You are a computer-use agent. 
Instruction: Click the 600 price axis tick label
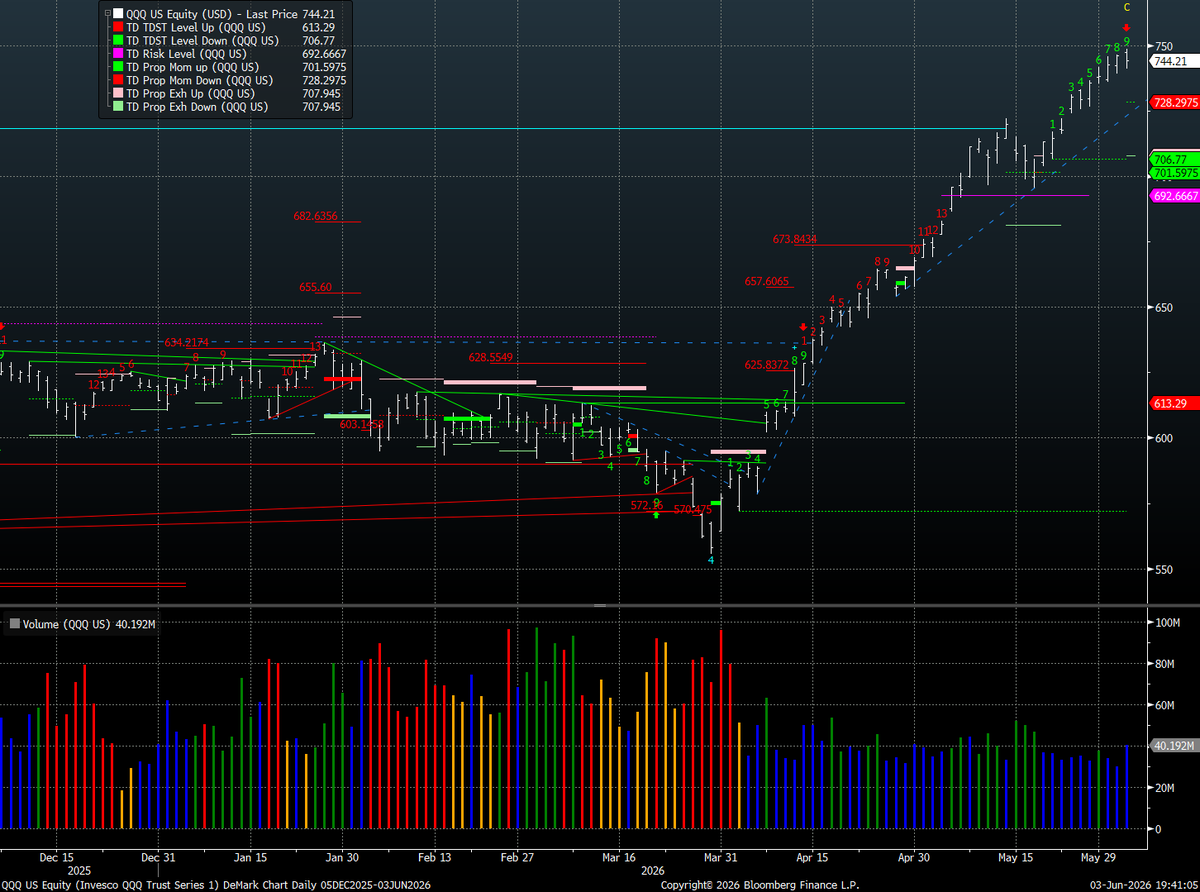click(1164, 438)
